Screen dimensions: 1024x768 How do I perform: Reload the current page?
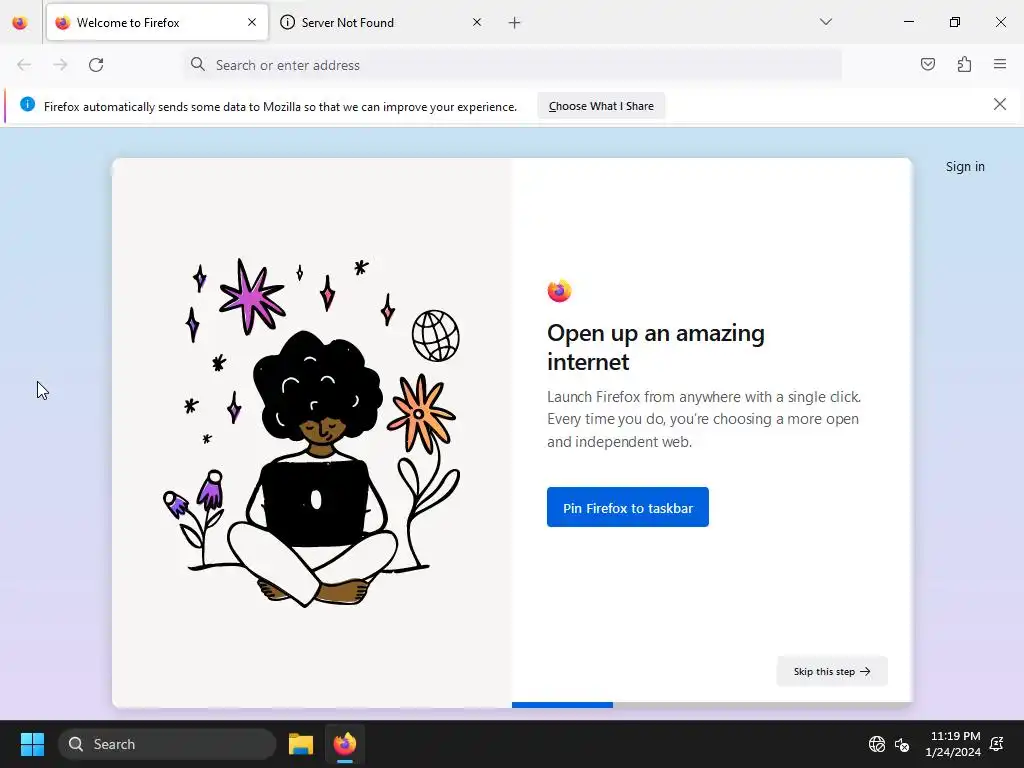[96, 65]
